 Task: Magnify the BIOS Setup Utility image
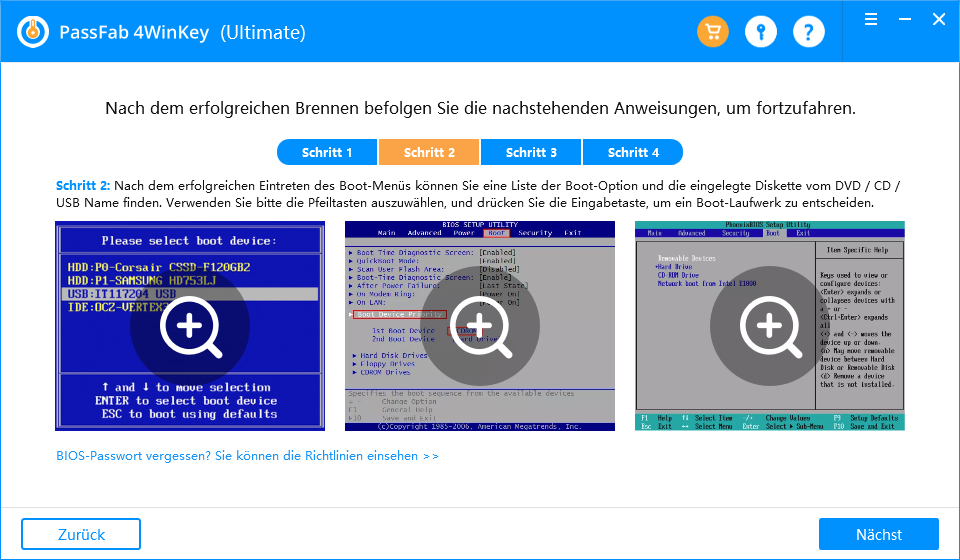coord(480,326)
